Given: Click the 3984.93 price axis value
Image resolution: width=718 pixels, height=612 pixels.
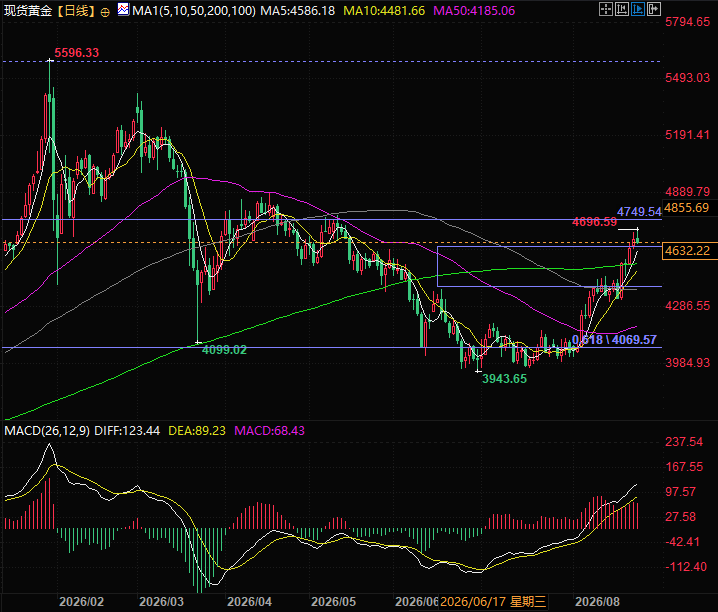Looking at the screenshot, I should pyautogui.click(x=687, y=363).
